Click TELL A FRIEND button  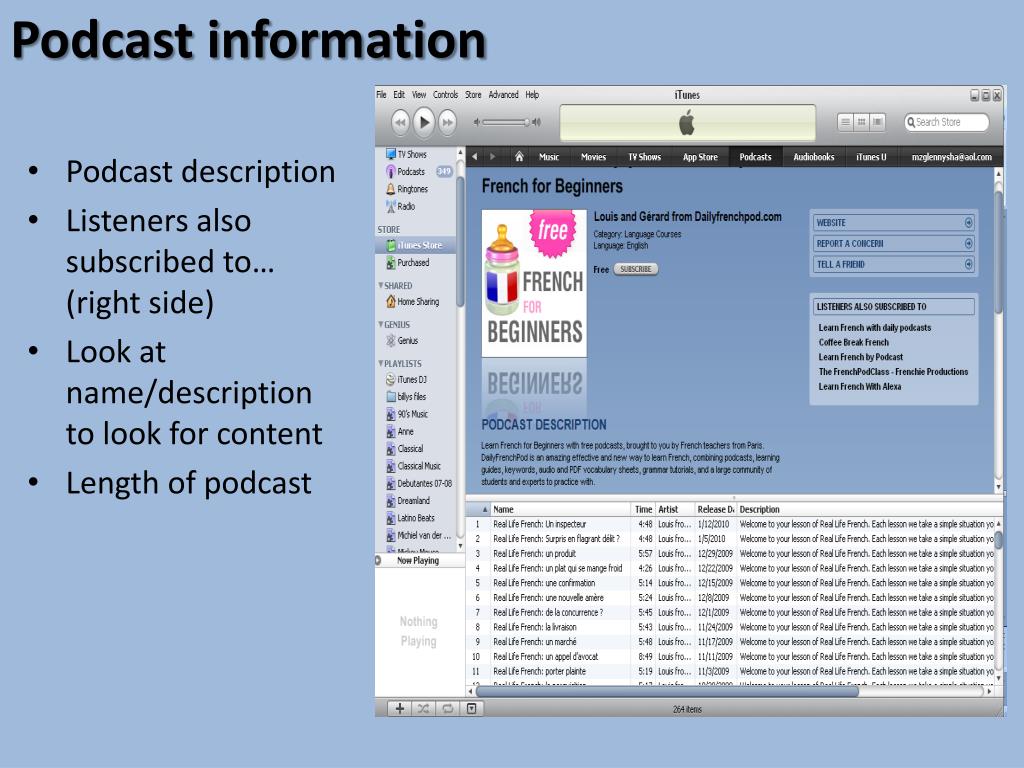pyautogui.click(x=894, y=264)
